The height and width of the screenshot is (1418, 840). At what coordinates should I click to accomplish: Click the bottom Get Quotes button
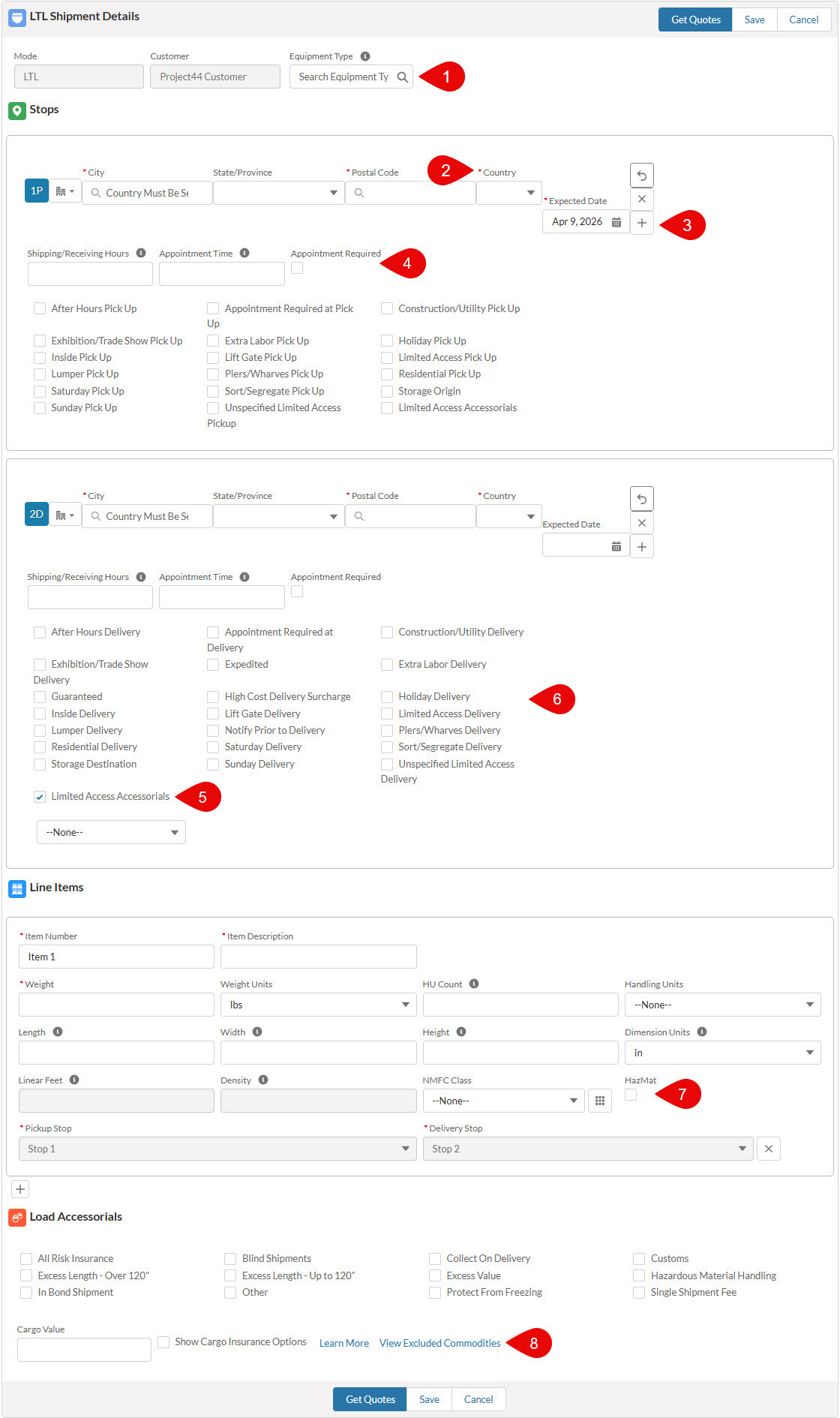370,1399
